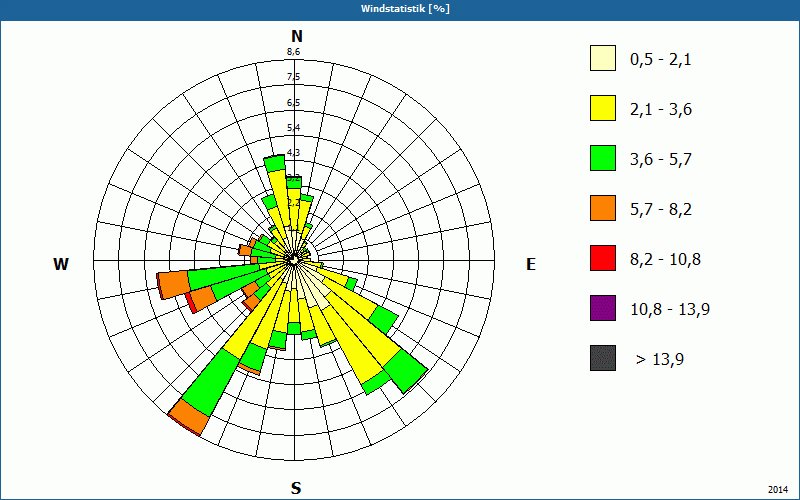Click the E compass label

pyautogui.click(x=531, y=264)
